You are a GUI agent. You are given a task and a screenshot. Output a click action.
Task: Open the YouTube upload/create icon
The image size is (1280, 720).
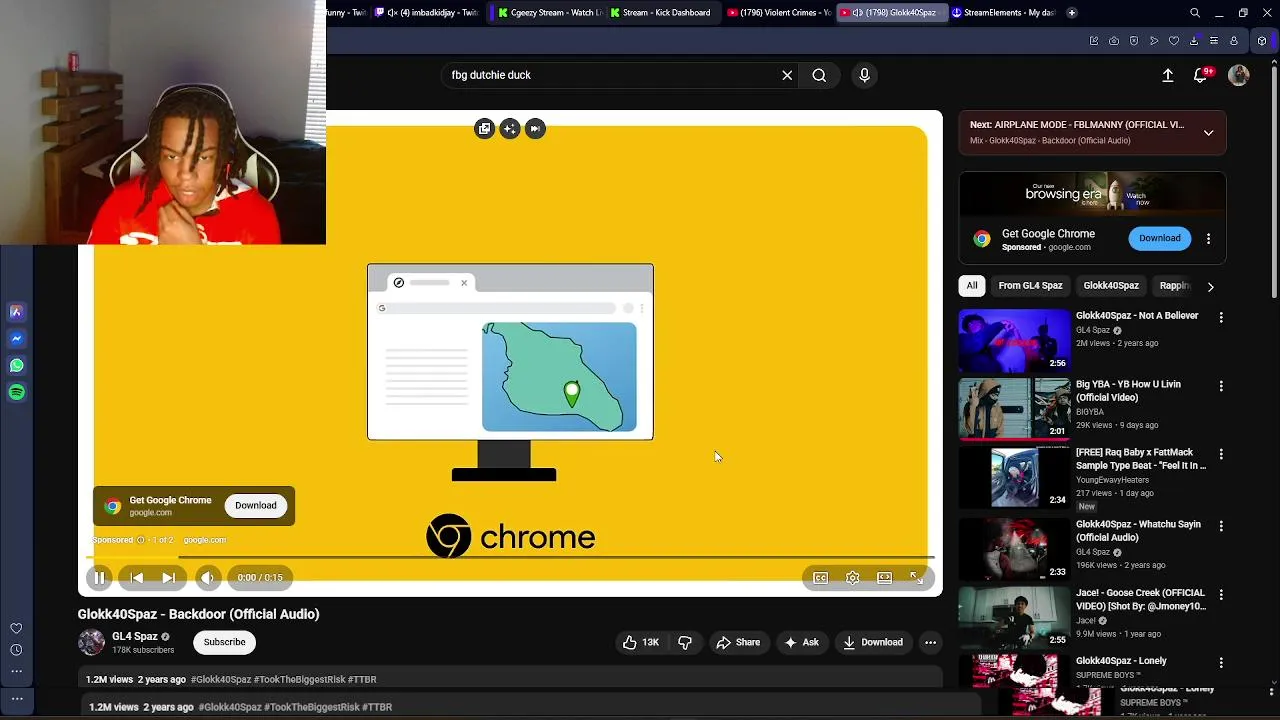(x=1167, y=75)
